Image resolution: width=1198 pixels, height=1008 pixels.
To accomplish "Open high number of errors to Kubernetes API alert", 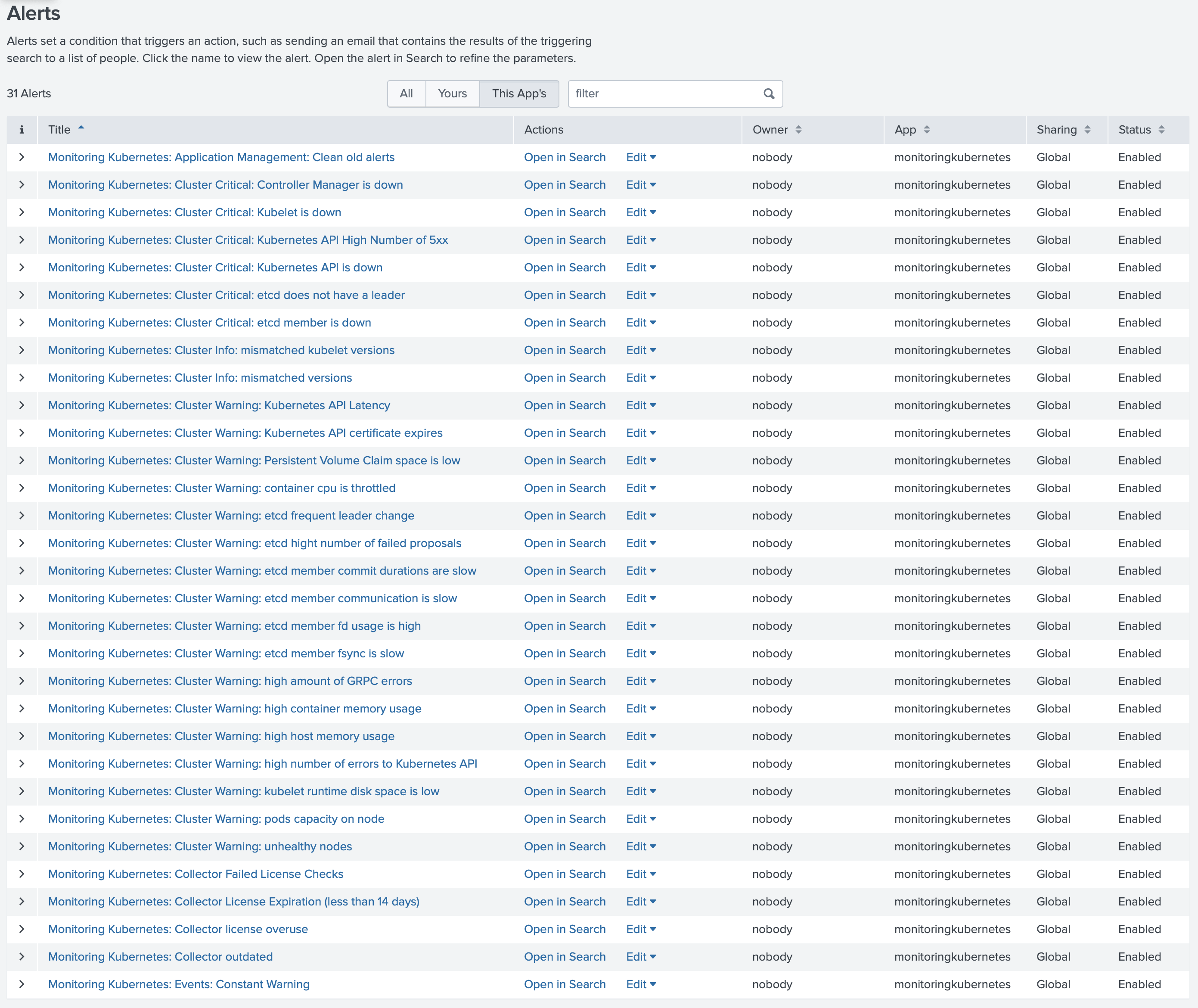I will [263, 763].
